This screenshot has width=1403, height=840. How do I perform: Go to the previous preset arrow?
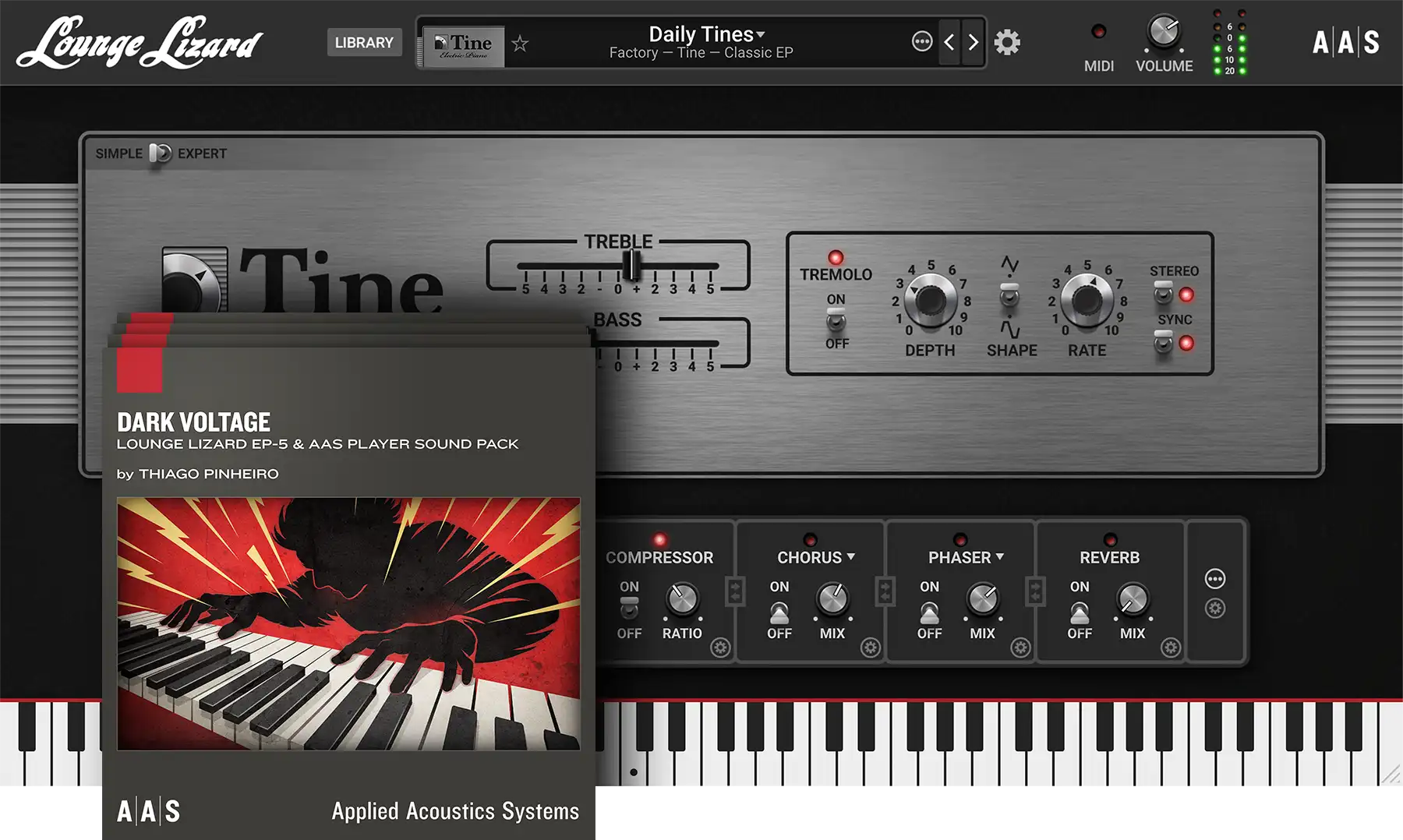click(x=949, y=42)
